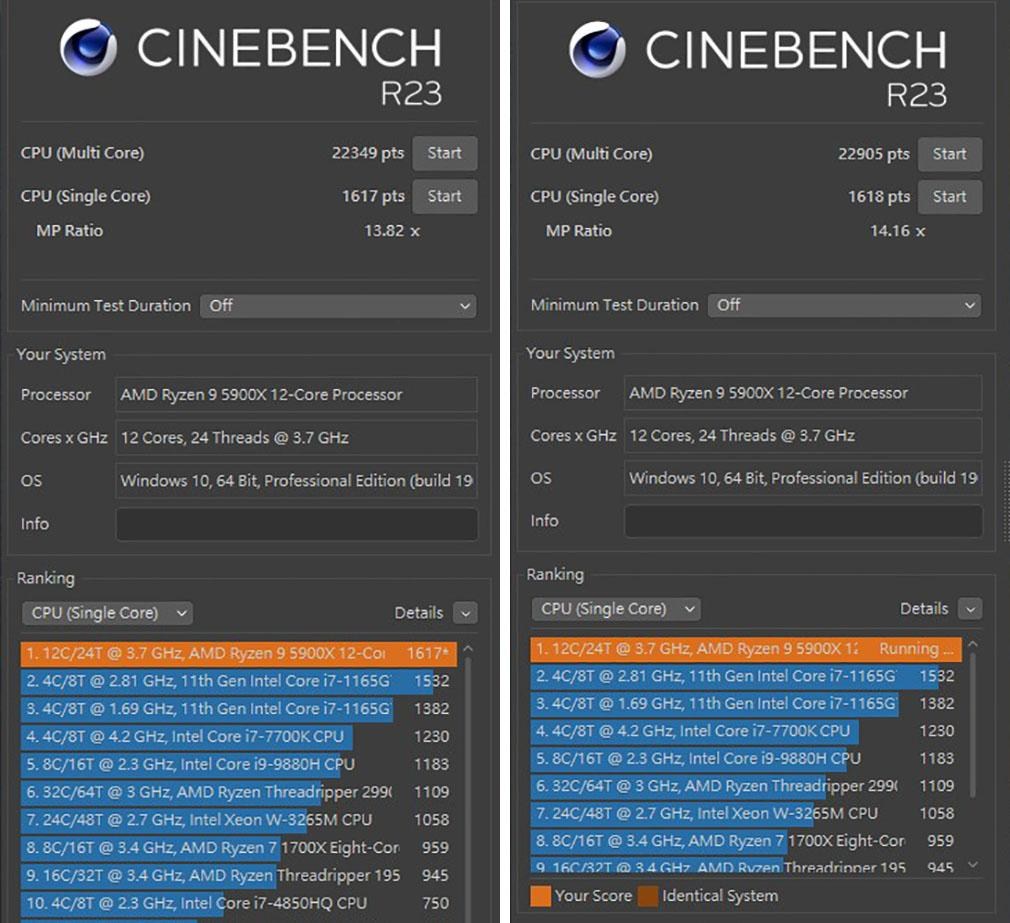Click the Info input field in right window
1010x923 pixels.
point(804,521)
